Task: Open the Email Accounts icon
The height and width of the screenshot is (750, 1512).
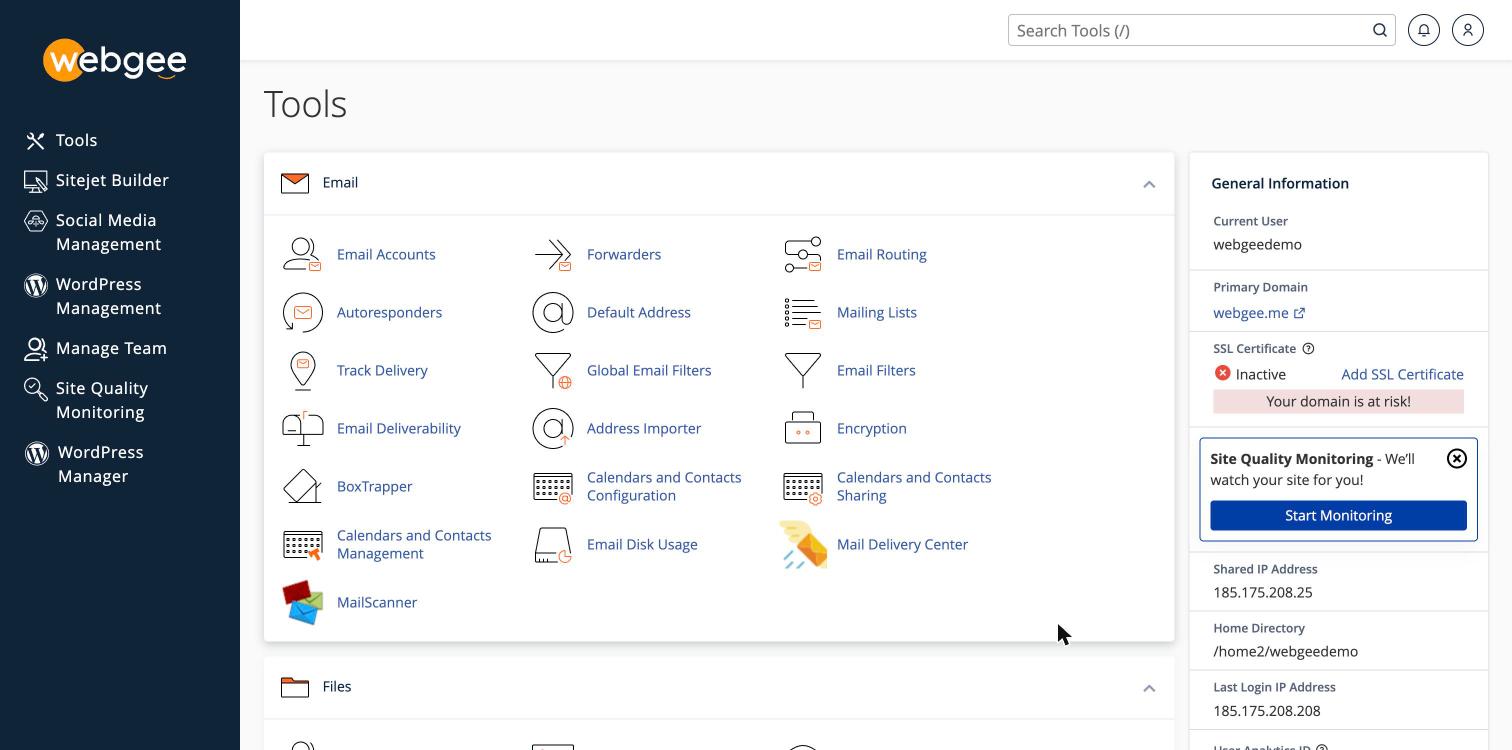Action: coord(302,254)
